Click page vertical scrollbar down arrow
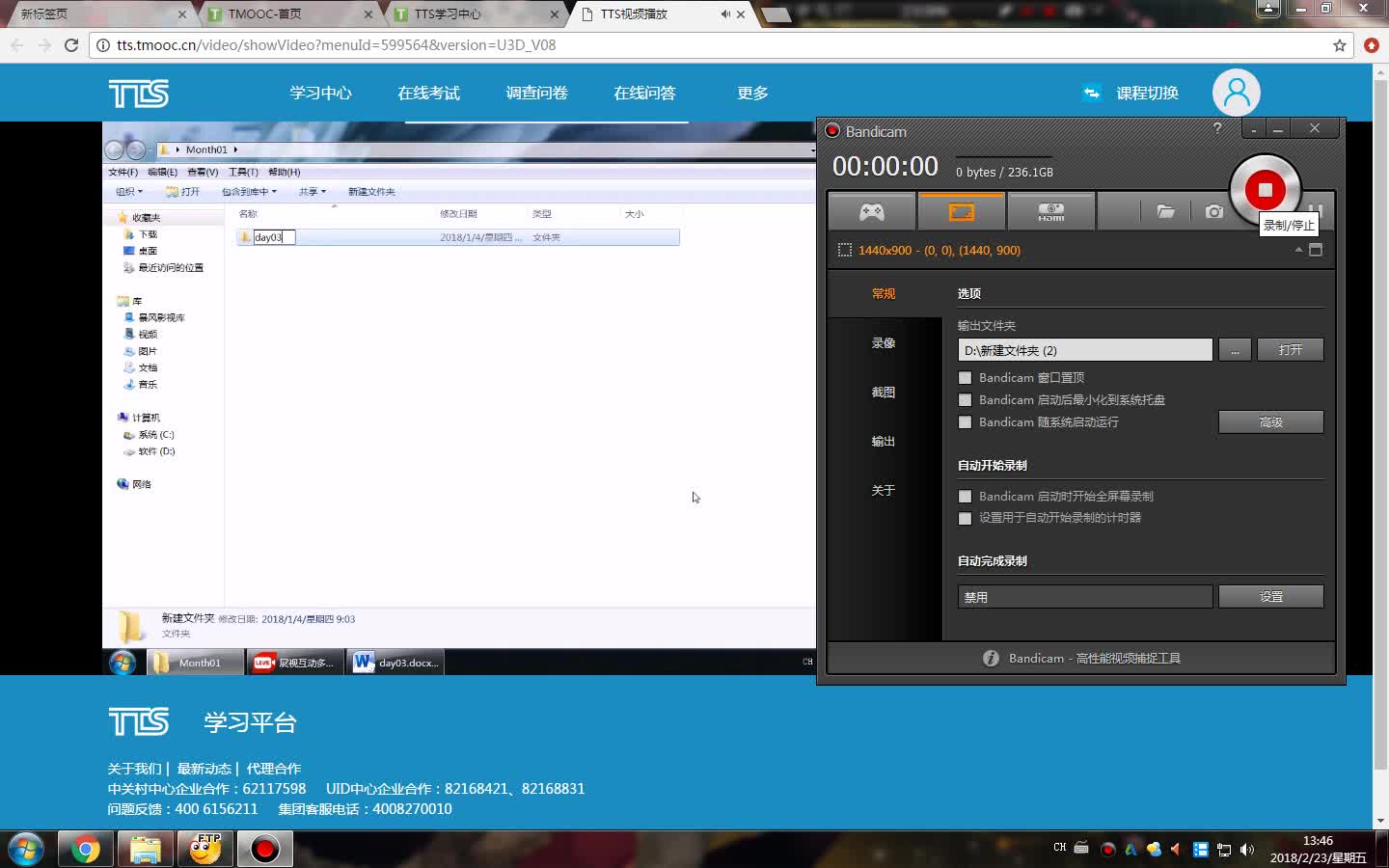 tap(1380, 821)
